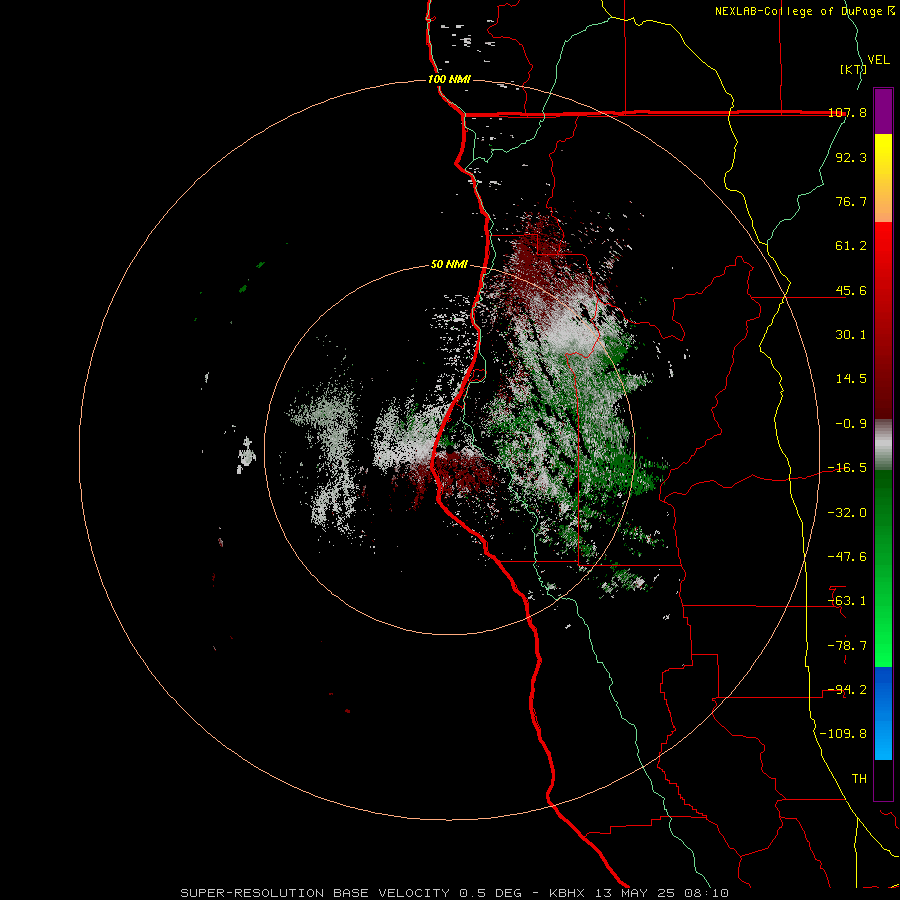Viewport: 900px width, 900px height.
Task: Click the 08:10 timestamp in caption
Action: point(707,893)
